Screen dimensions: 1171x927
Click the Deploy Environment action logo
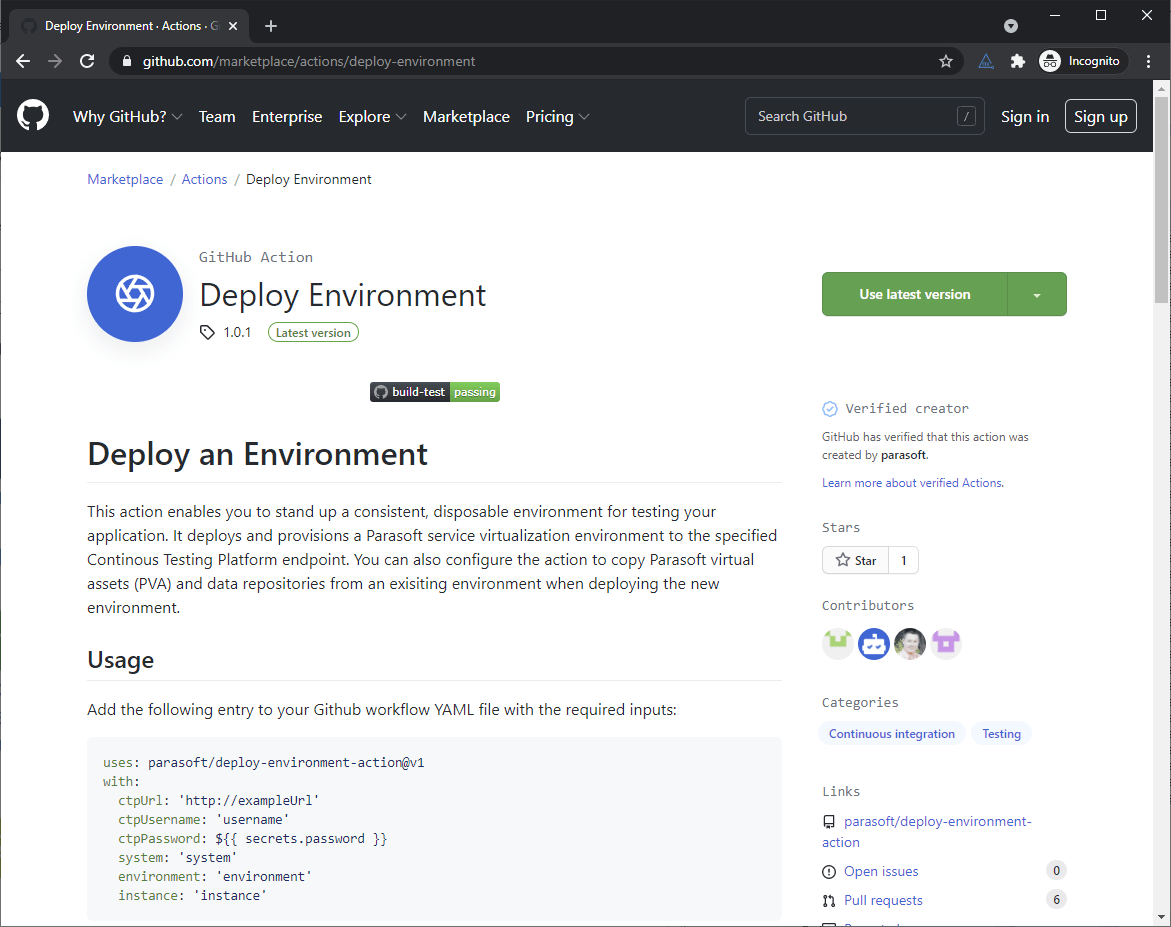click(x=135, y=294)
